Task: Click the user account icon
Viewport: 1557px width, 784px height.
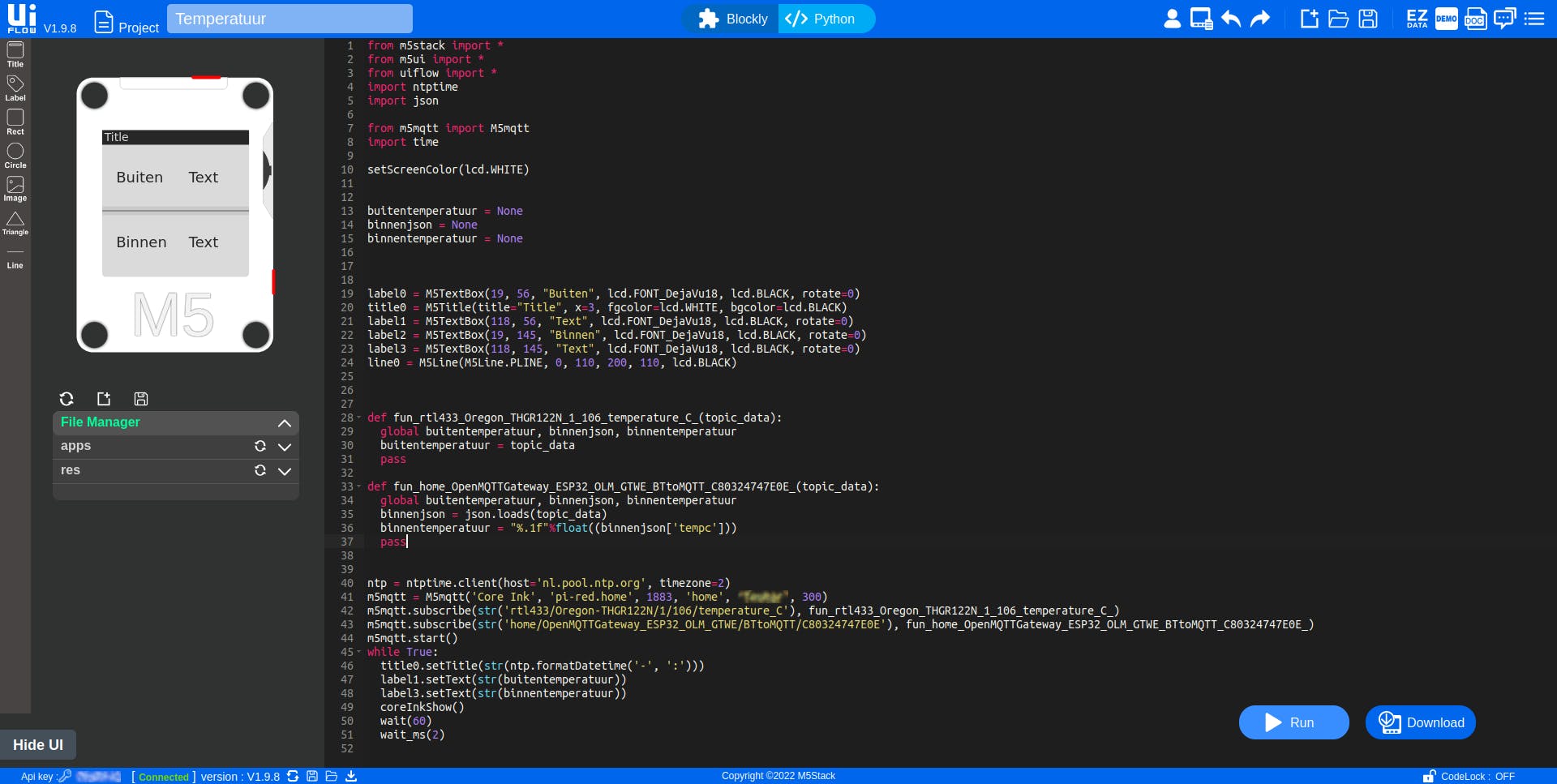Action: [1172, 19]
